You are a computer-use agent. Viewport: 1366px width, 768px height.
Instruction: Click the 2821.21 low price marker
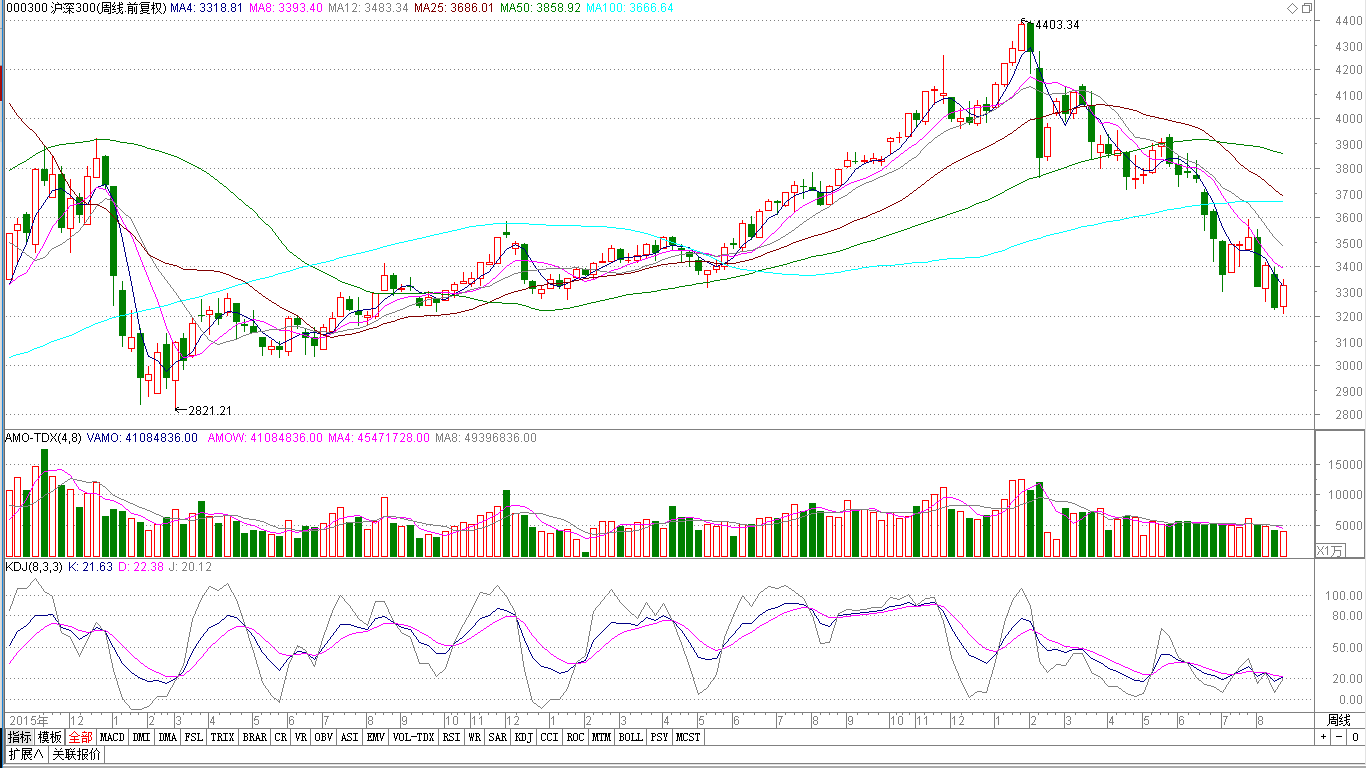pos(210,411)
